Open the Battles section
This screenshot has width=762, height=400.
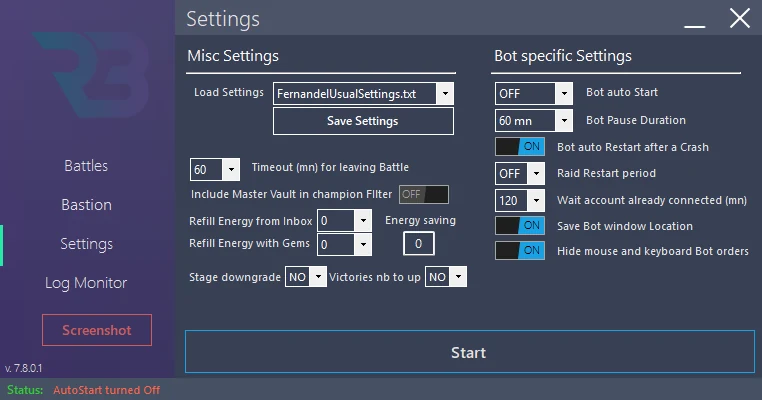click(86, 166)
